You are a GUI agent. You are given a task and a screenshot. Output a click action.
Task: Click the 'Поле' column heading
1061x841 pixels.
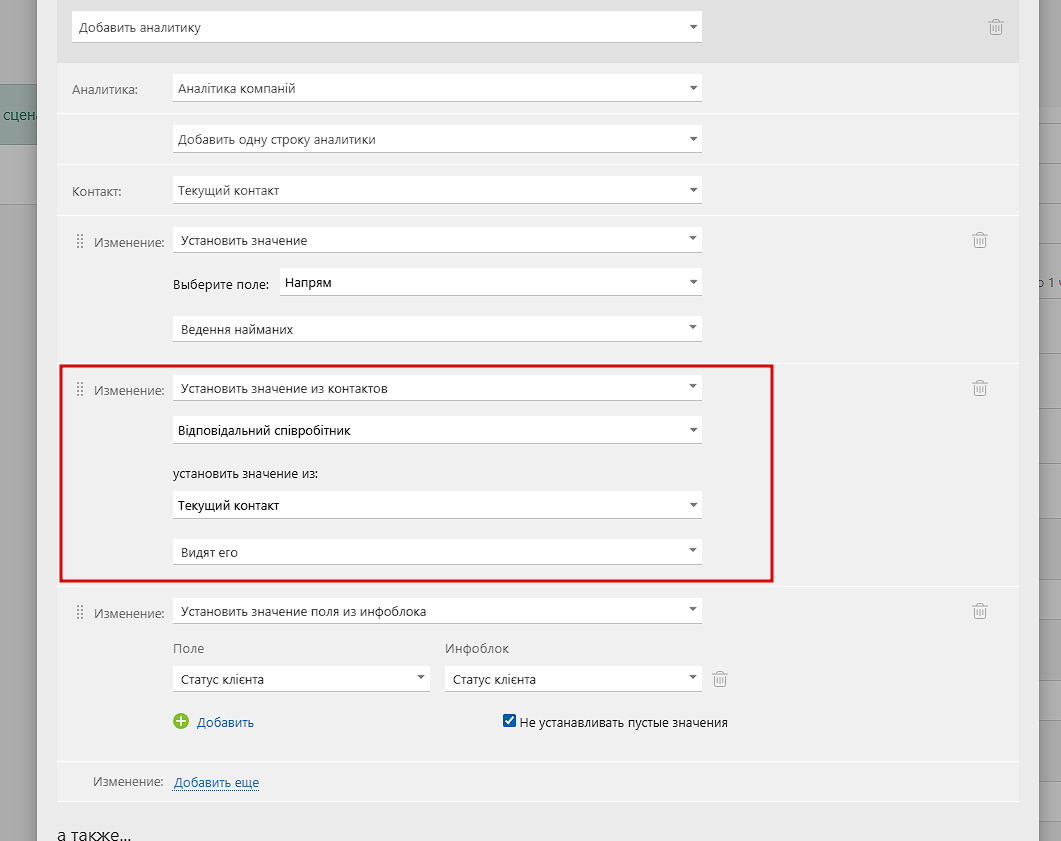click(x=188, y=648)
